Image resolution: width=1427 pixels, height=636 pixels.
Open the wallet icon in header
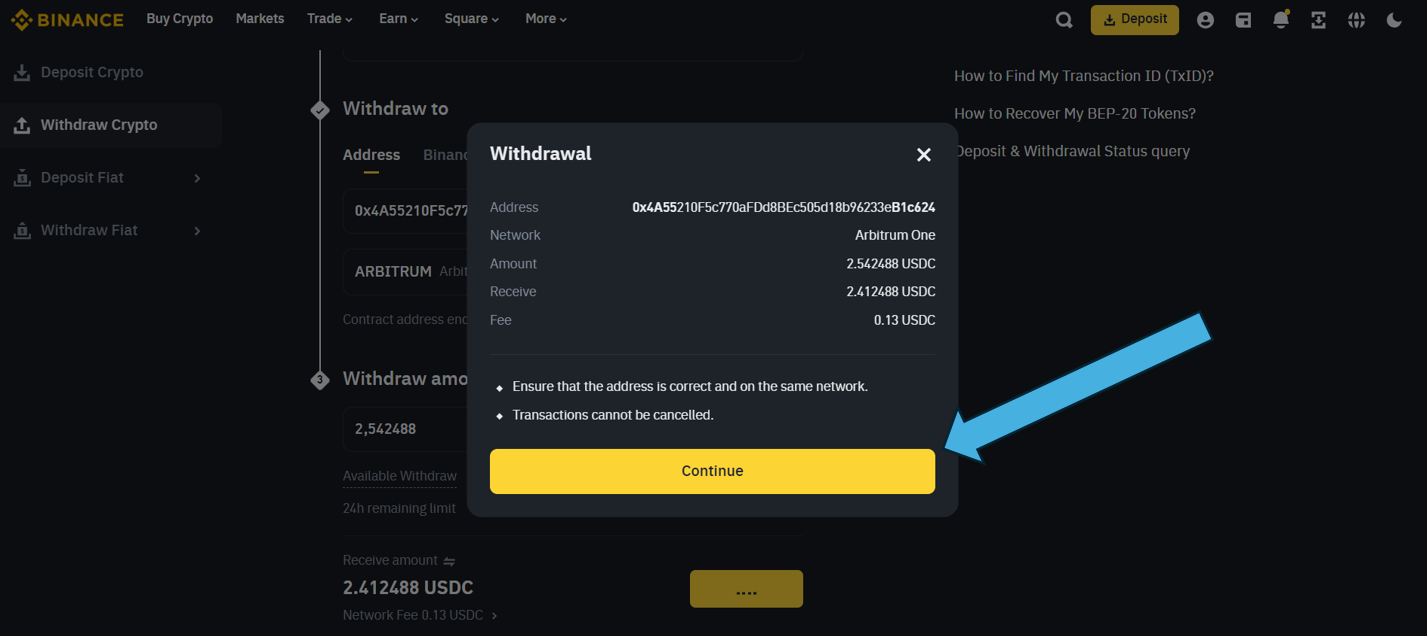[1243, 20]
